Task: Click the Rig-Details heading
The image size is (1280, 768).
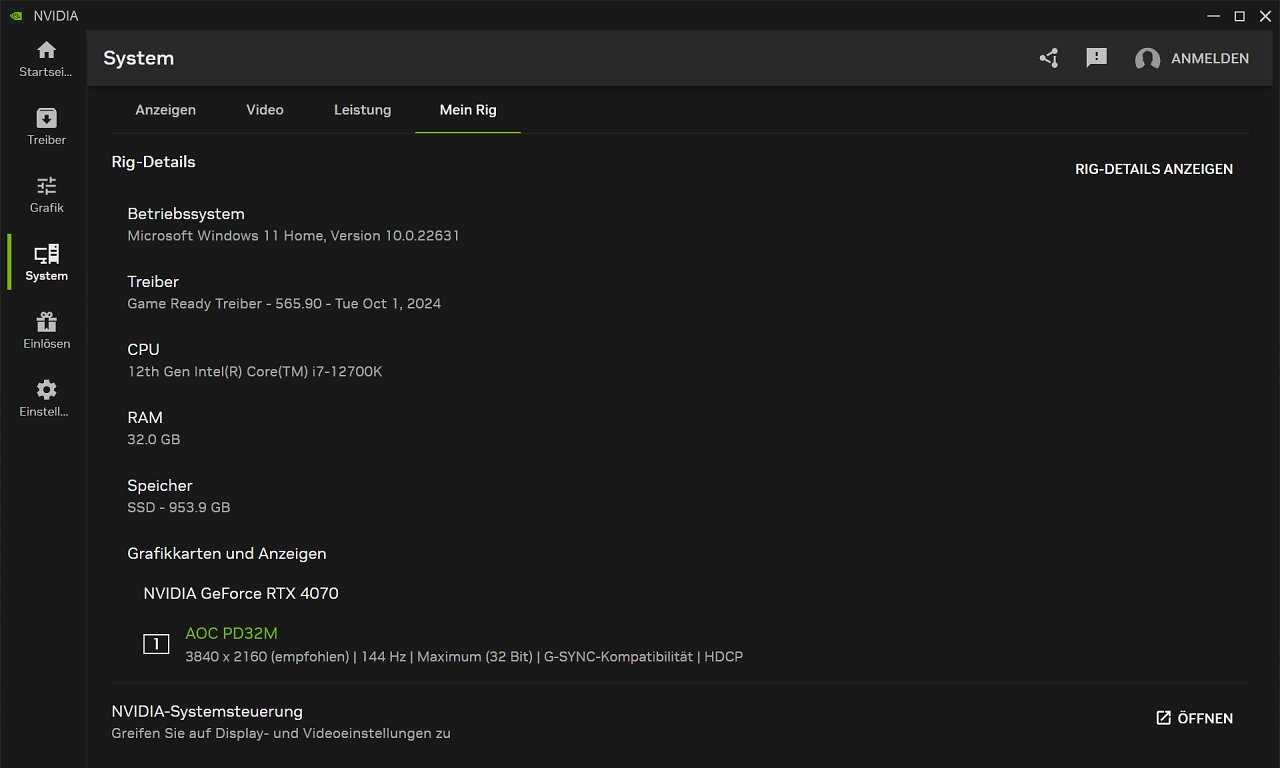Action: click(x=153, y=161)
